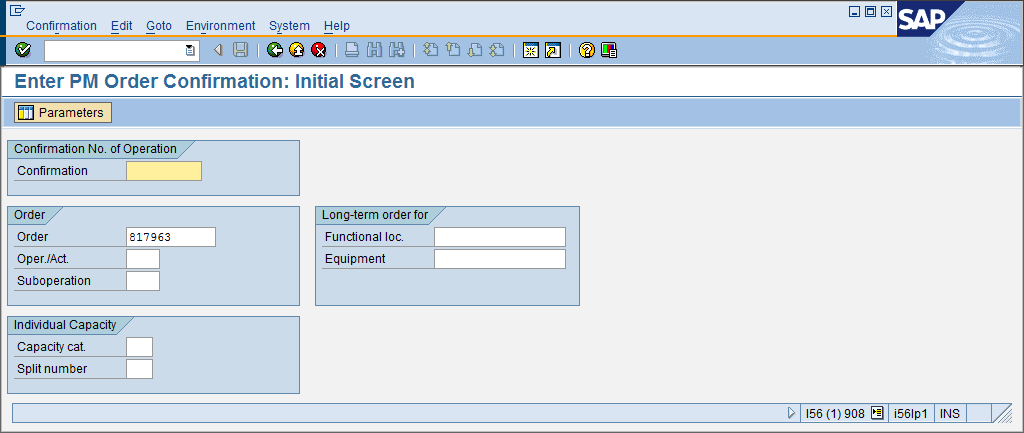Click the green checkmark Enter icon
Viewport: 1024px width, 433px height.
coord(23,50)
